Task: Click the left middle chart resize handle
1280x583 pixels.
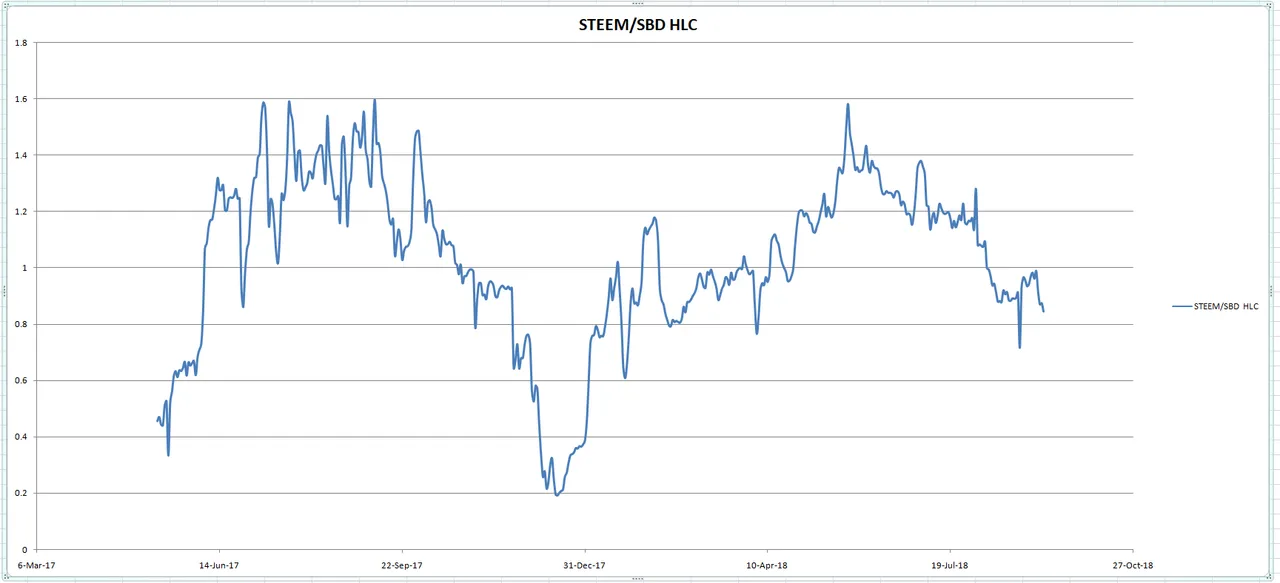Action: (4, 291)
